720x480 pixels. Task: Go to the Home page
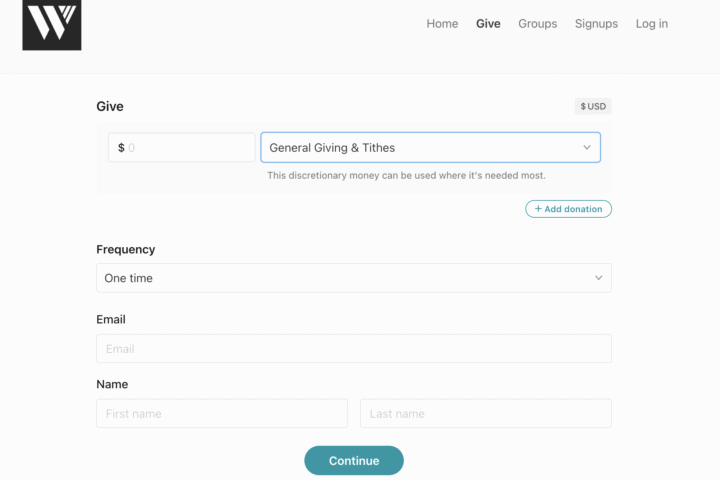click(442, 24)
